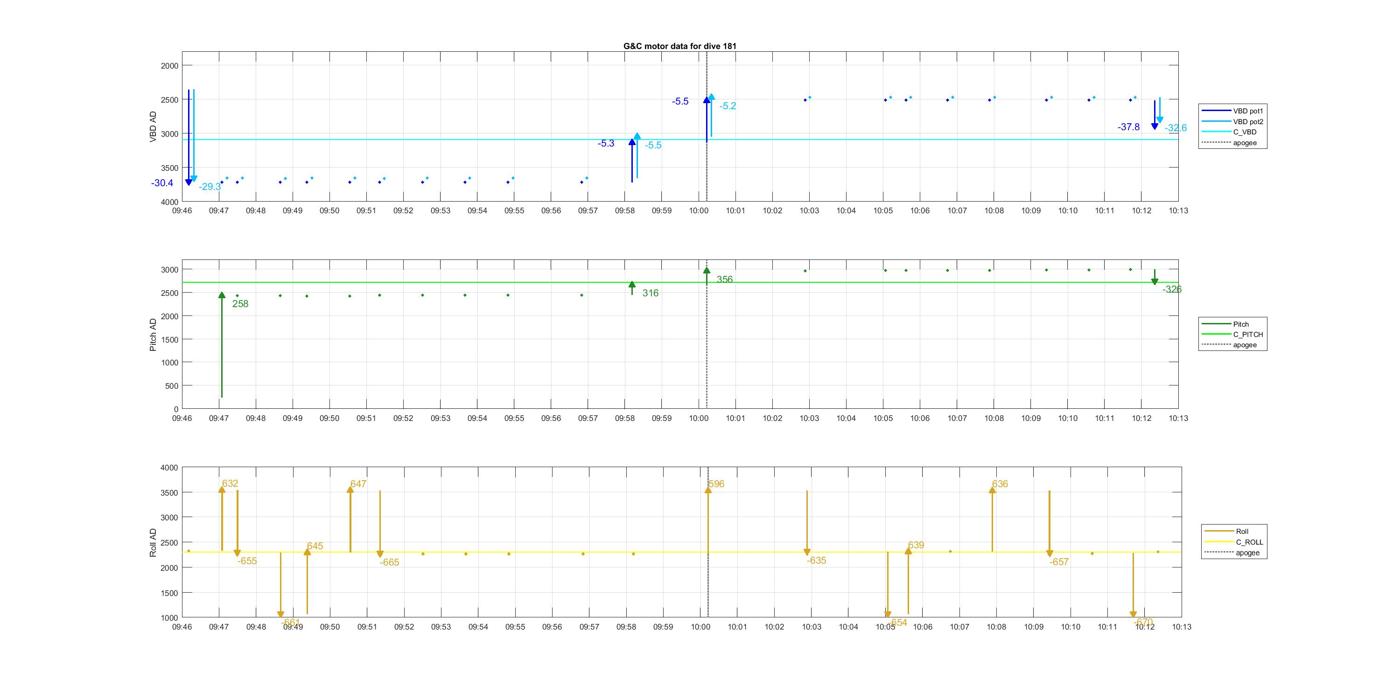The width and height of the screenshot is (1400, 693).
Task: Click the green '356' pitch label
Action: (x=724, y=280)
